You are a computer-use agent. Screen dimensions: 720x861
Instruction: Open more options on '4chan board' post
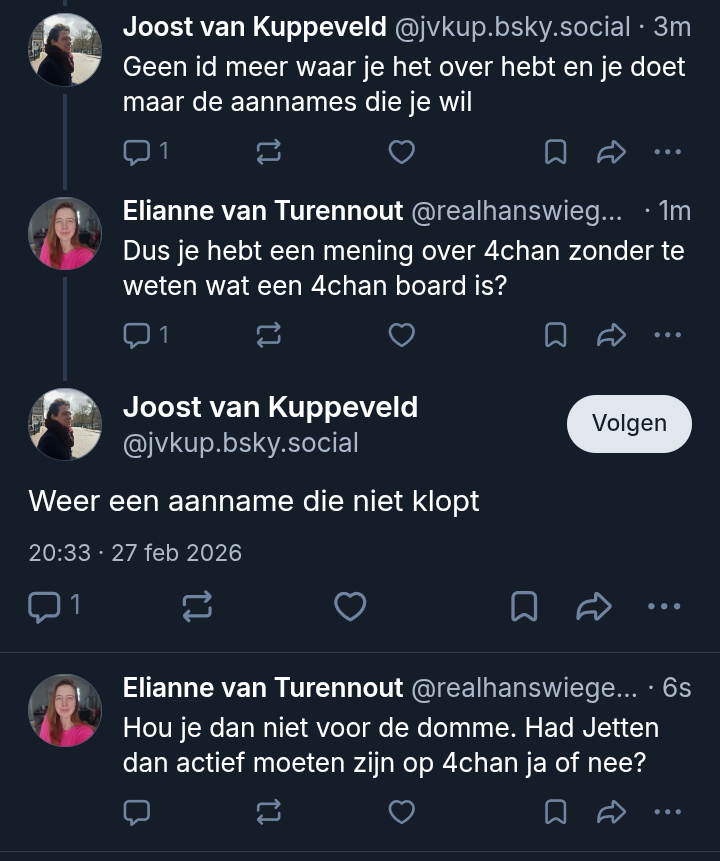(667, 335)
